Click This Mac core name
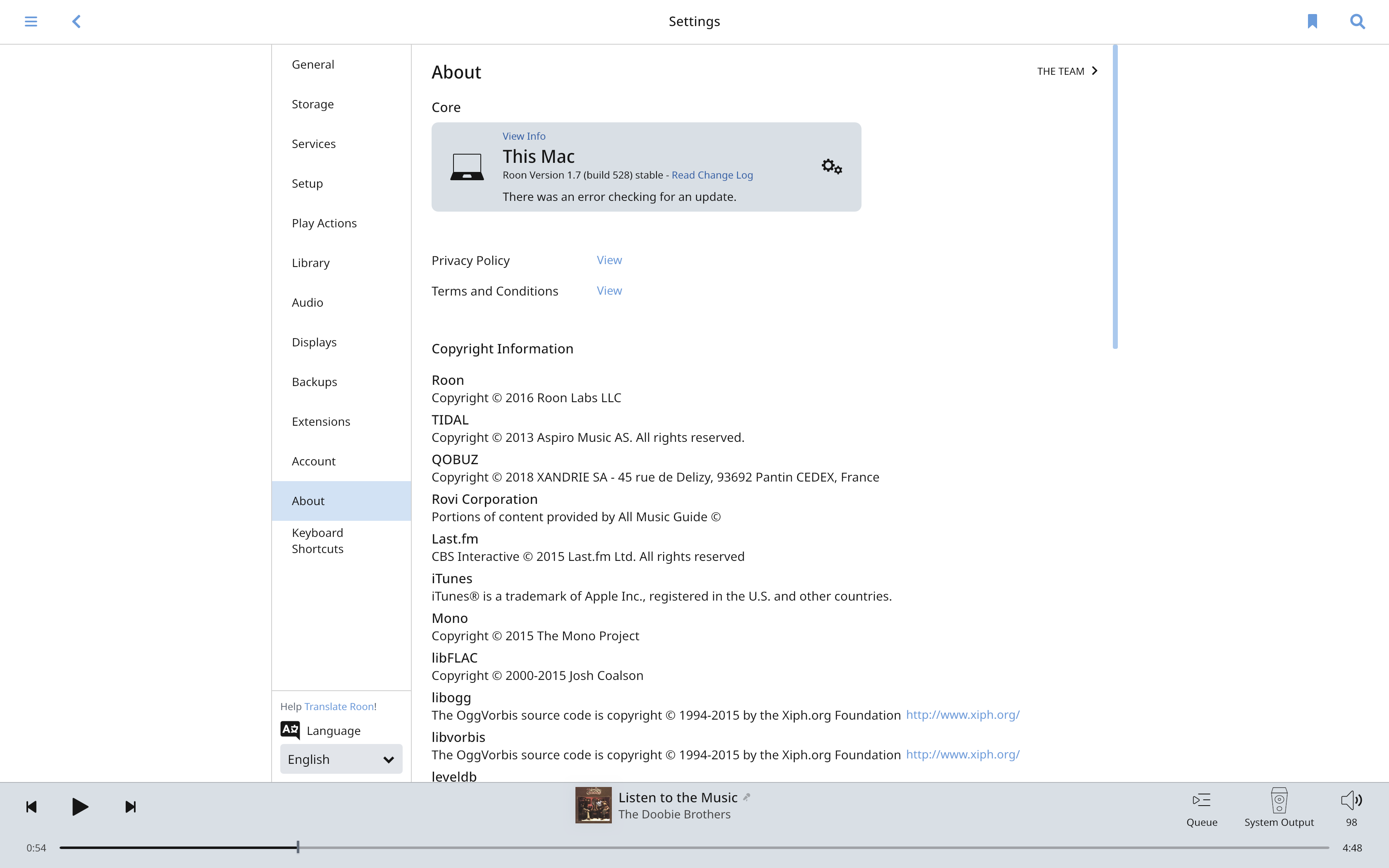 click(x=538, y=156)
